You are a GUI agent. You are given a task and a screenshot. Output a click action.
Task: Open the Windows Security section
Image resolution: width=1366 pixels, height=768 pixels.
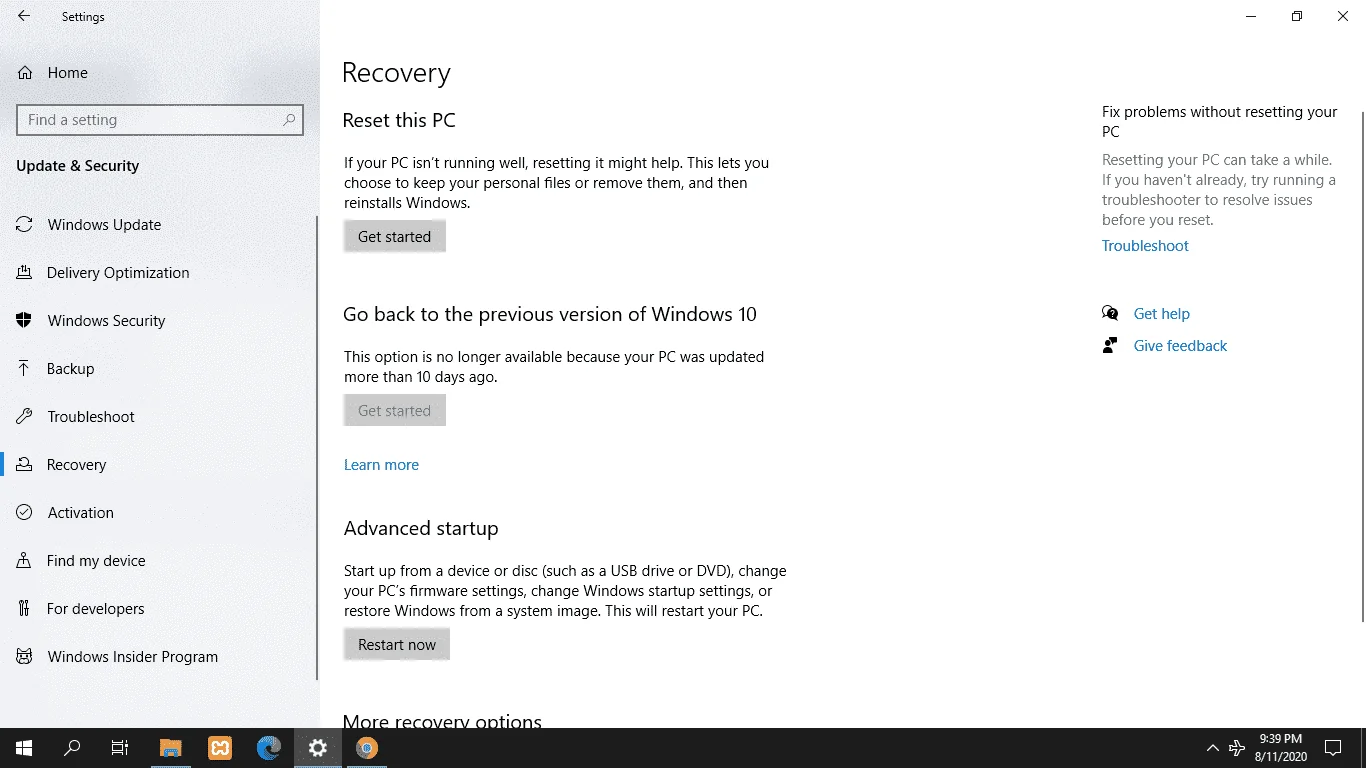[158, 321]
